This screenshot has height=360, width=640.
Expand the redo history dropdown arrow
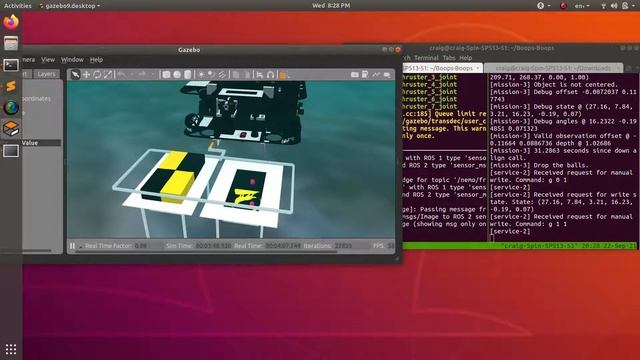point(152,75)
